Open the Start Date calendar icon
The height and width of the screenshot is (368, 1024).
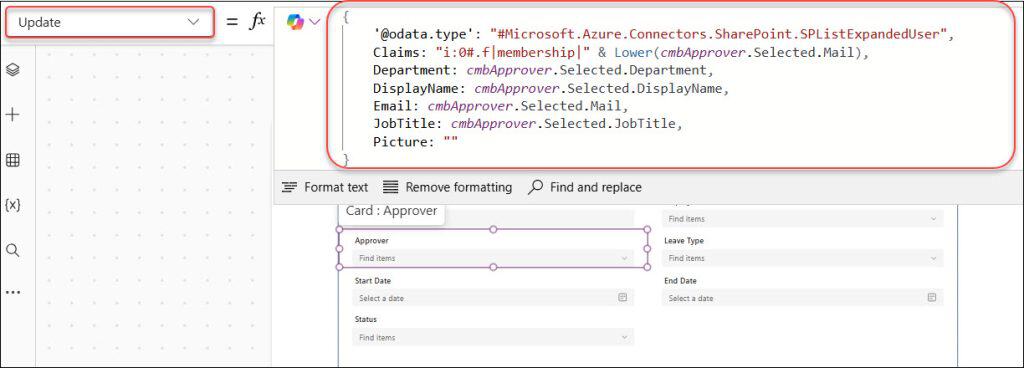coord(622,298)
